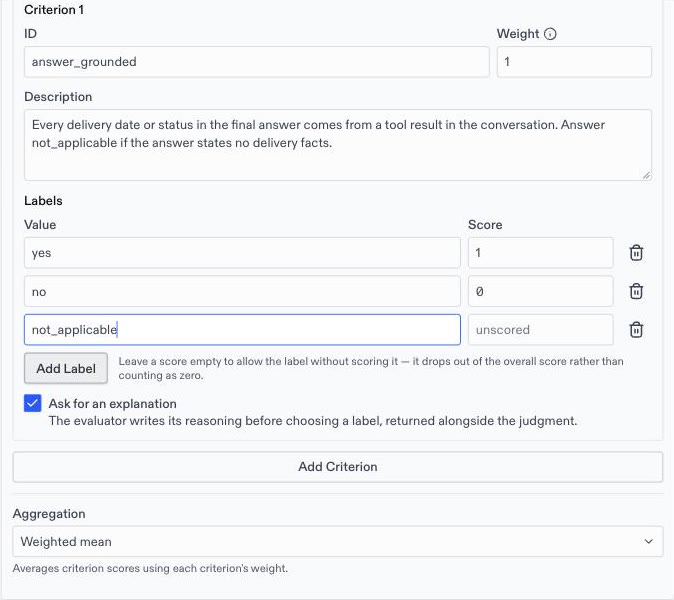
Task: Edit the Weight input field
Action: [574, 62]
